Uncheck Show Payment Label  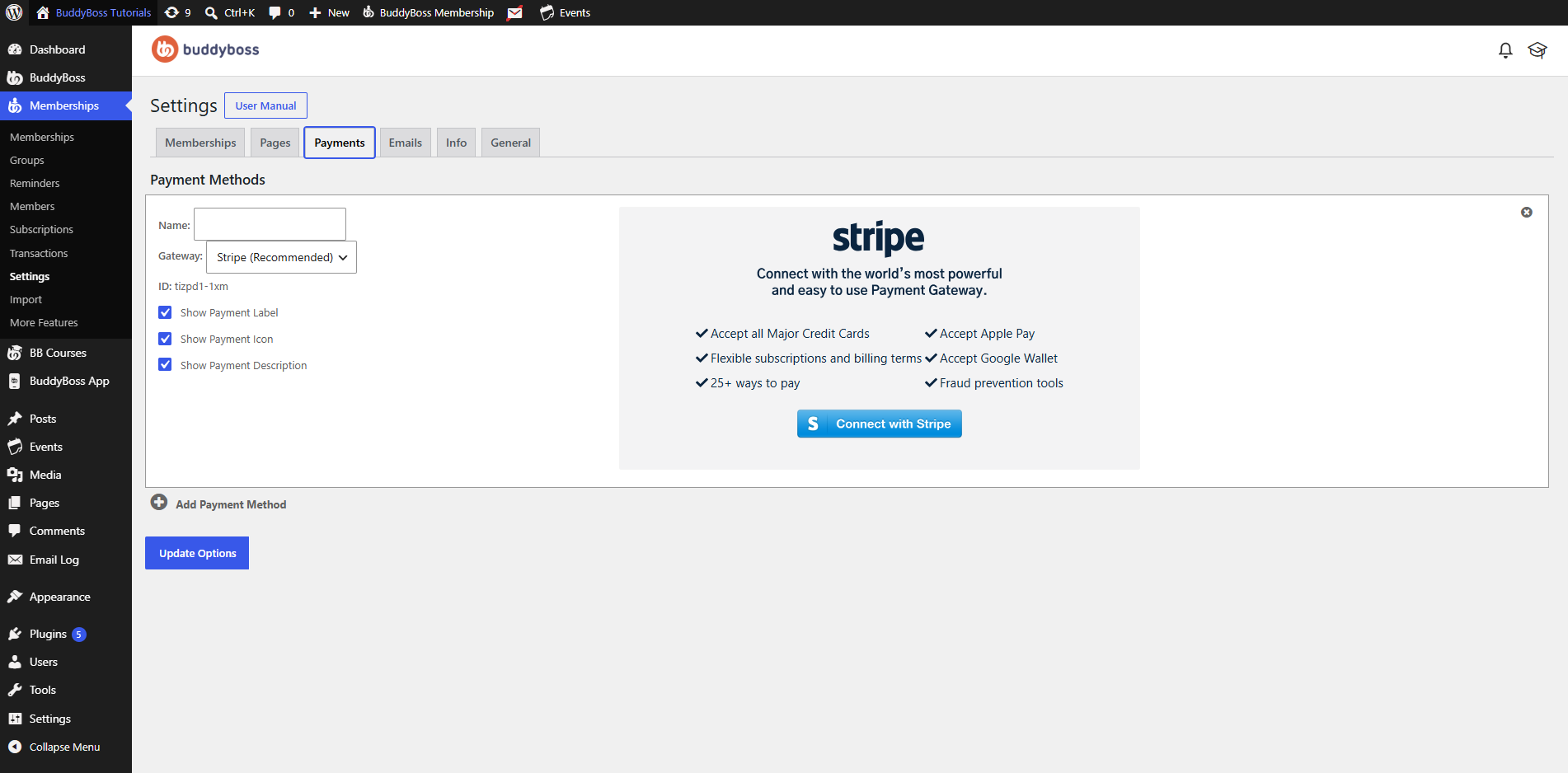pos(165,312)
